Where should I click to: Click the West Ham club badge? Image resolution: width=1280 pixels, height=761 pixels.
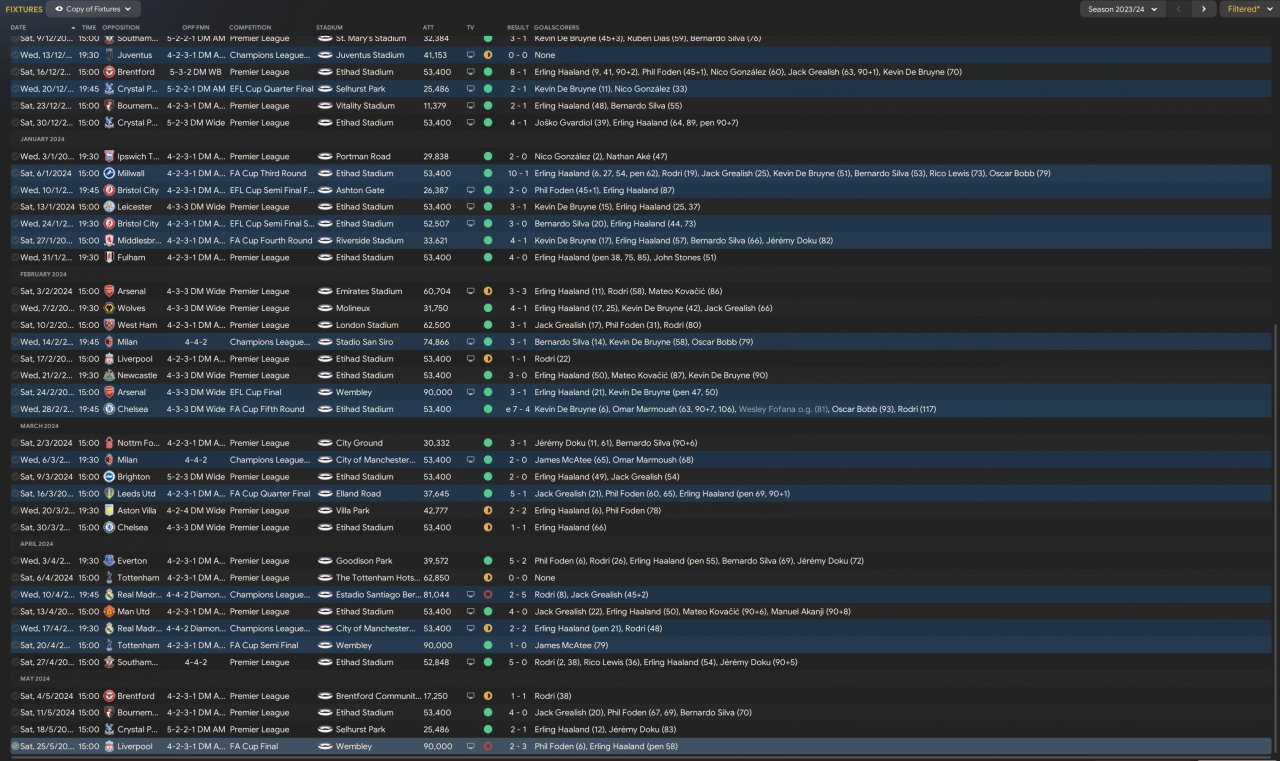[109, 325]
